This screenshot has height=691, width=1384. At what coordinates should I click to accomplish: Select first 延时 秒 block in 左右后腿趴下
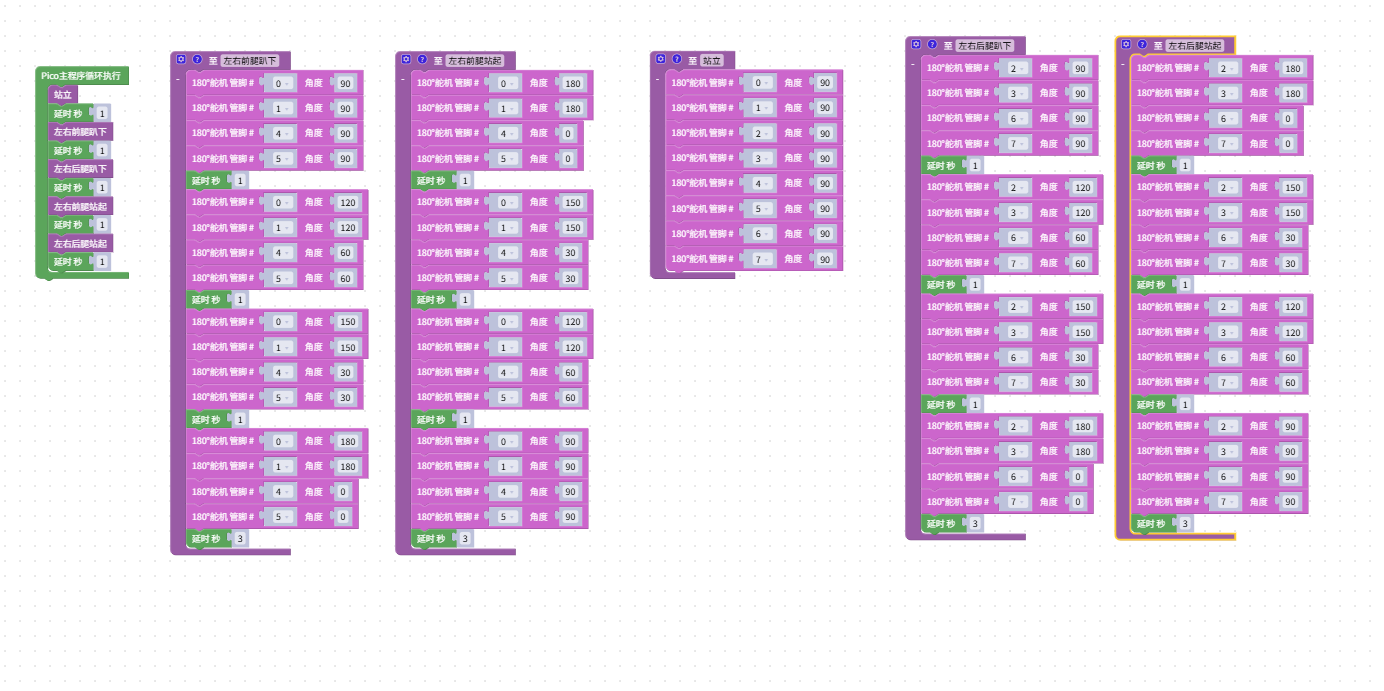943,165
